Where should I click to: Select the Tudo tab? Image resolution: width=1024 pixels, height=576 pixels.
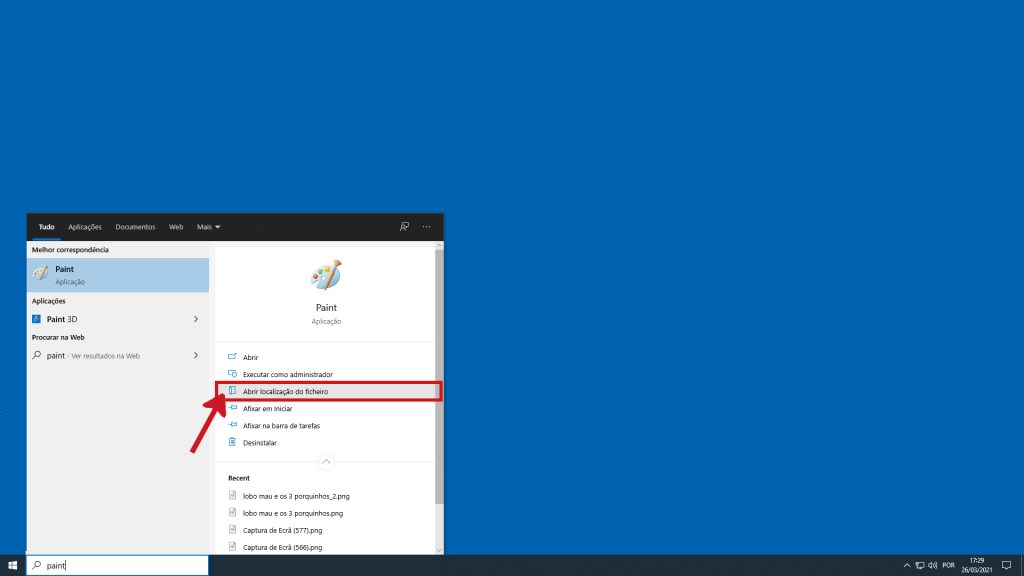tap(46, 227)
